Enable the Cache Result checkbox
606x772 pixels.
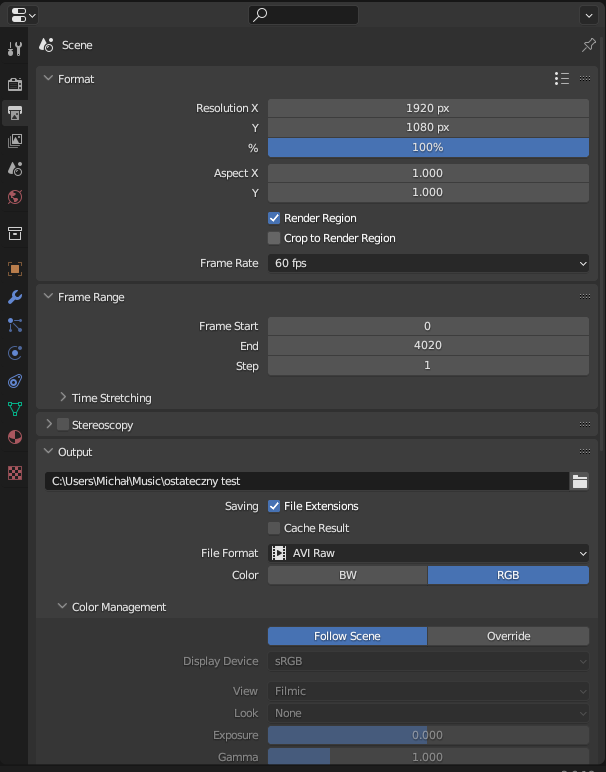point(274,528)
